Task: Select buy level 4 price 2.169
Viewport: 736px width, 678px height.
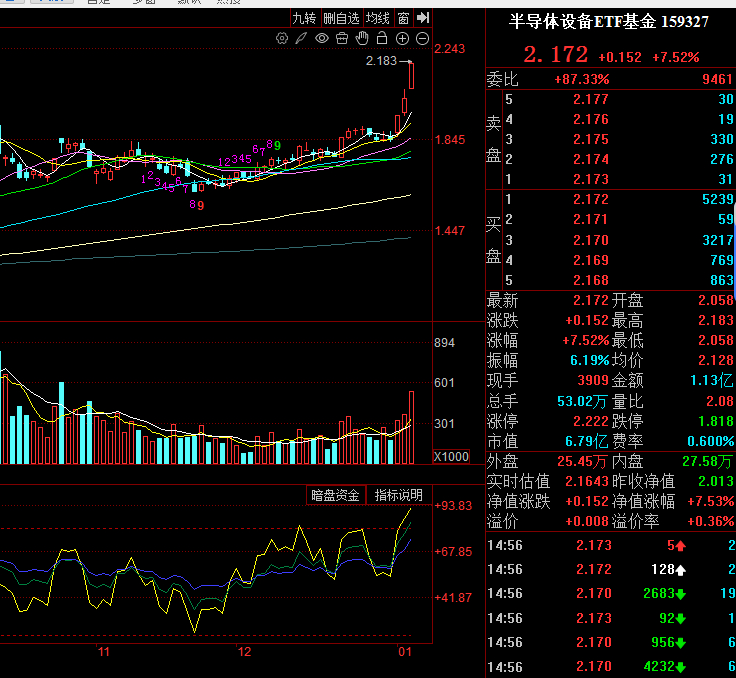Action: tap(590, 260)
